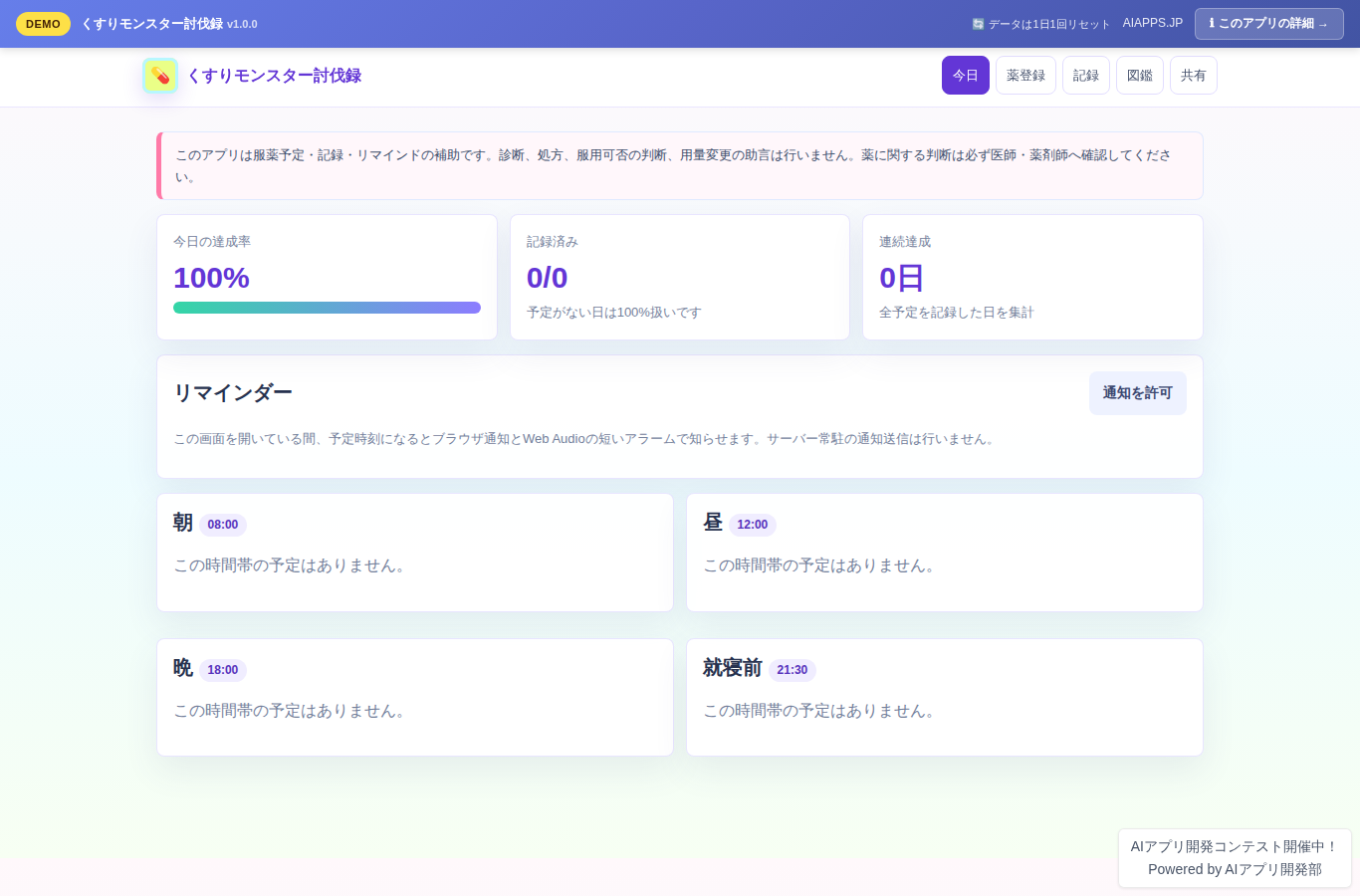Open the 今日 tab
The image size is (1360, 896).
click(x=966, y=76)
